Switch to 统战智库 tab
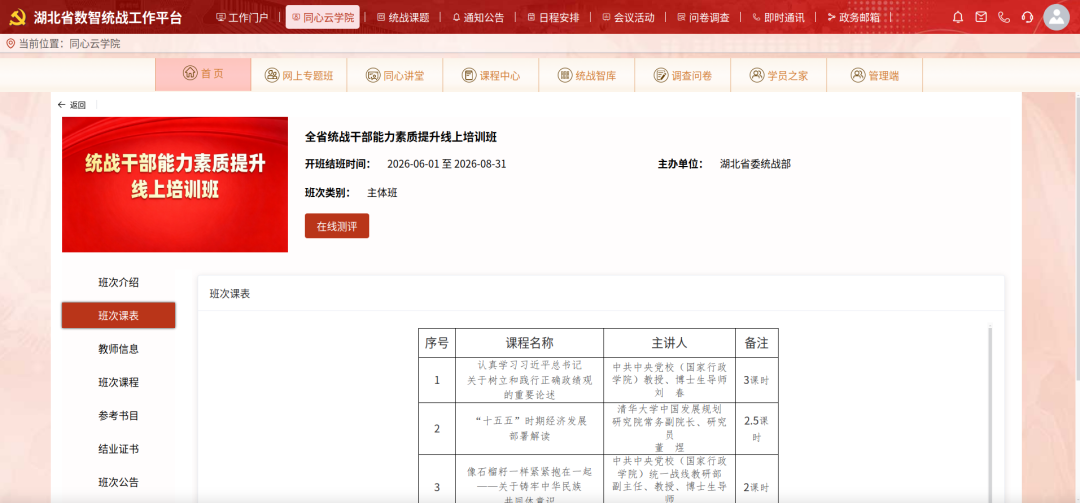 (x=587, y=75)
